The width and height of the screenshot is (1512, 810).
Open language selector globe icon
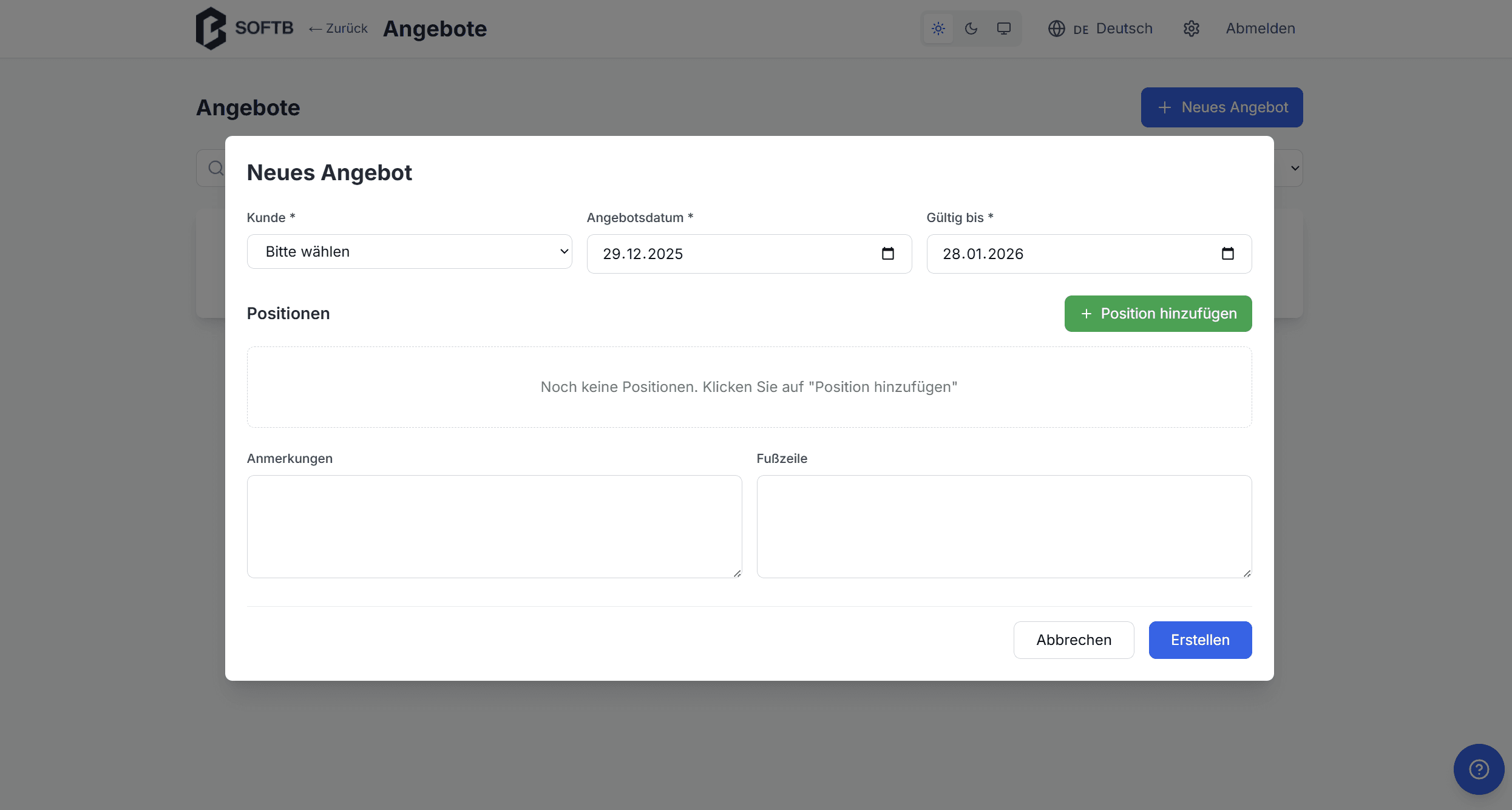(x=1056, y=29)
